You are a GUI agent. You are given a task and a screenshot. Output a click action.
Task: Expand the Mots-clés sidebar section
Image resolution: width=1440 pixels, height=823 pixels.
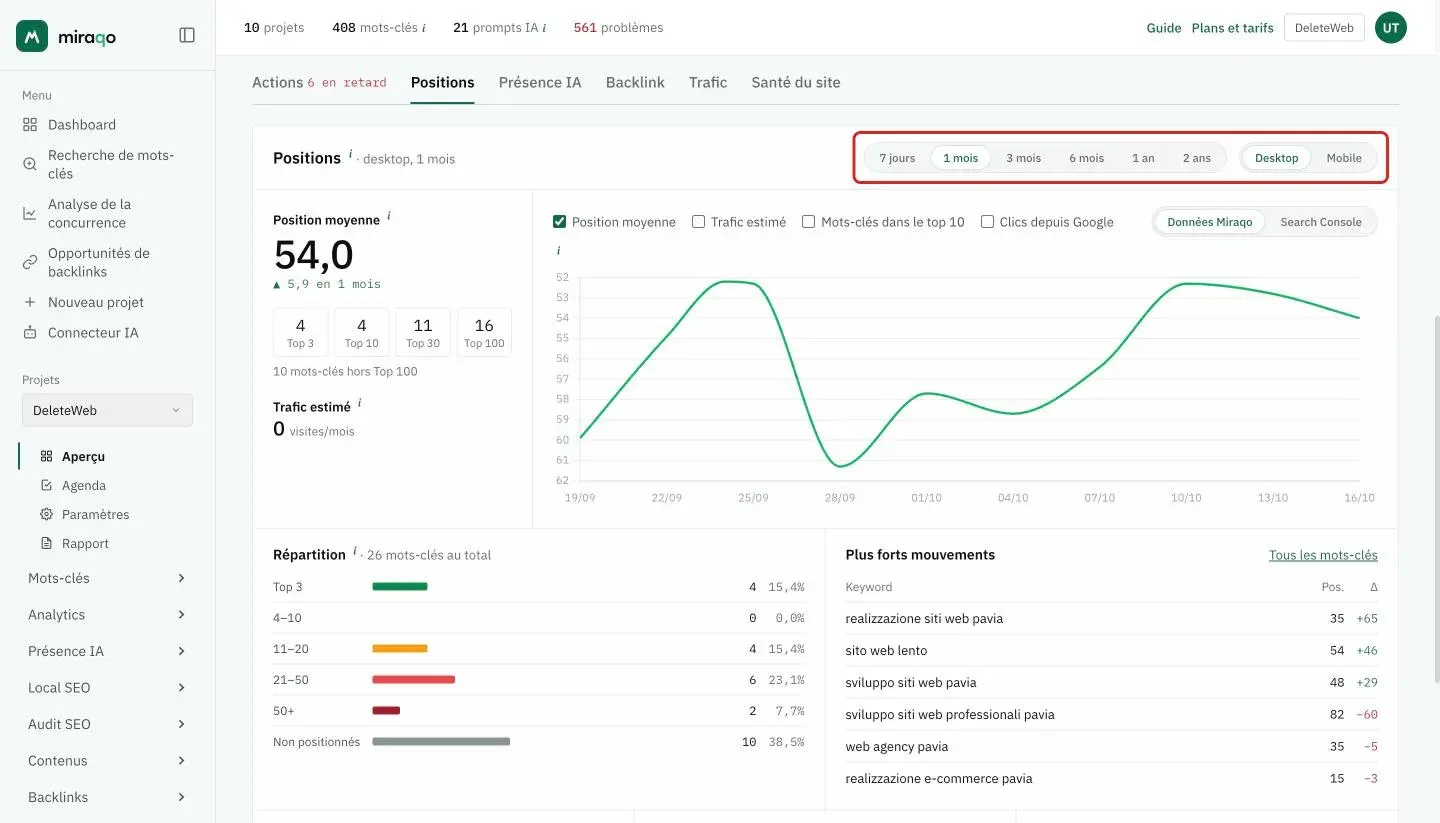[x=107, y=578]
